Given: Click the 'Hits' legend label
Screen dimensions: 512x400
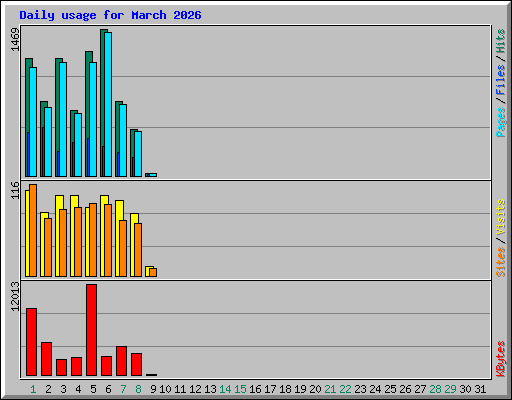Looking at the screenshot, I should pyautogui.click(x=500, y=41).
